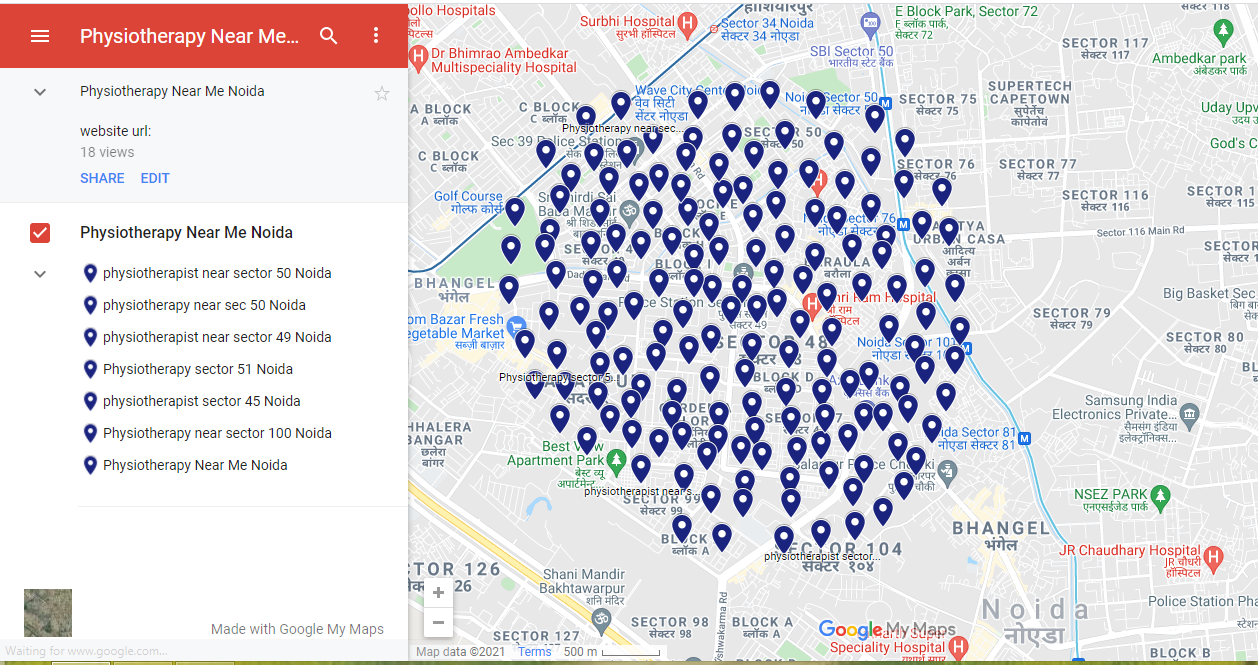Open the base map thumbnail at bottom left
Screen dimensions: 1258x665
coord(47,612)
